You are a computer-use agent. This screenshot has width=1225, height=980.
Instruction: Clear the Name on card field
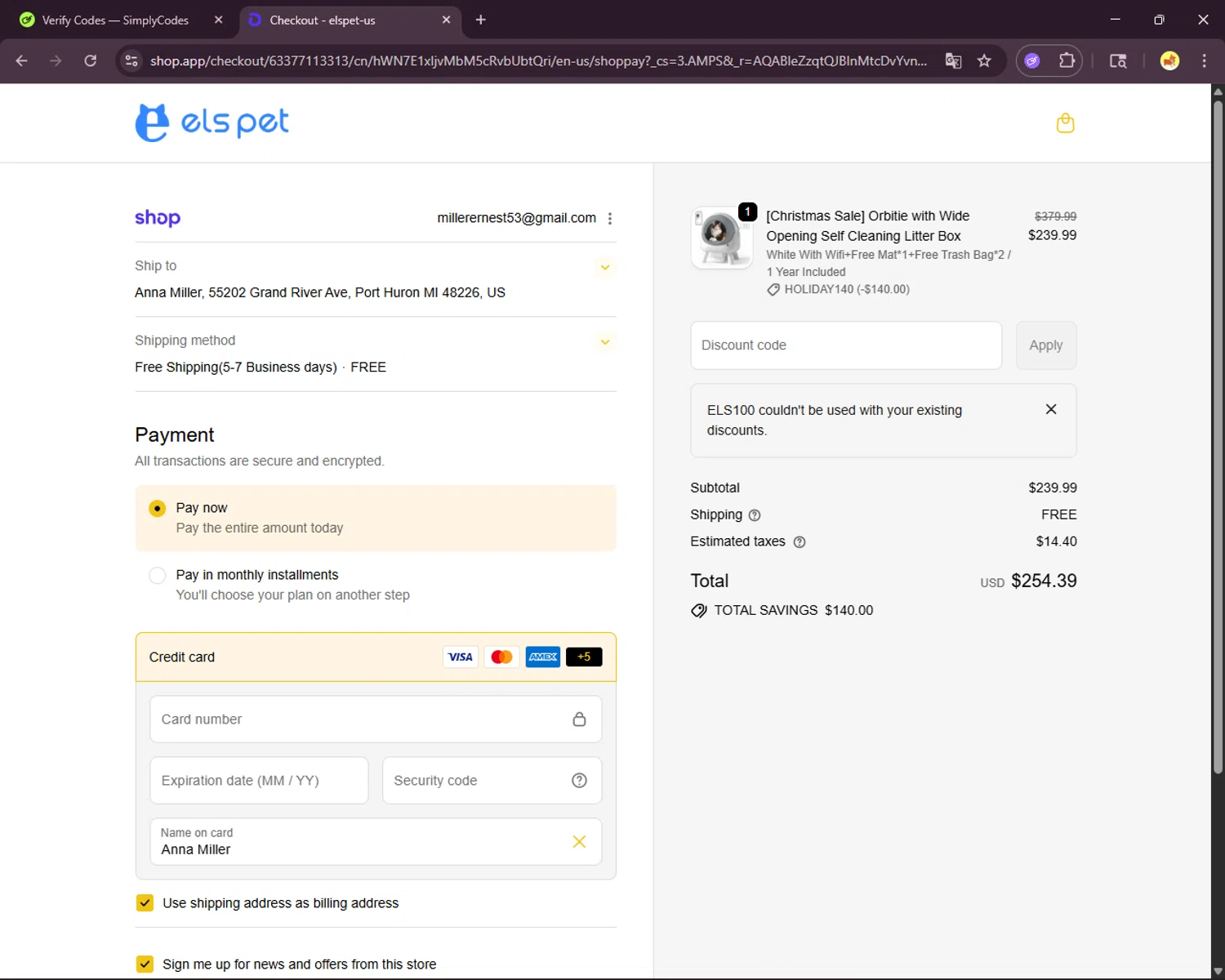(x=579, y=842)
